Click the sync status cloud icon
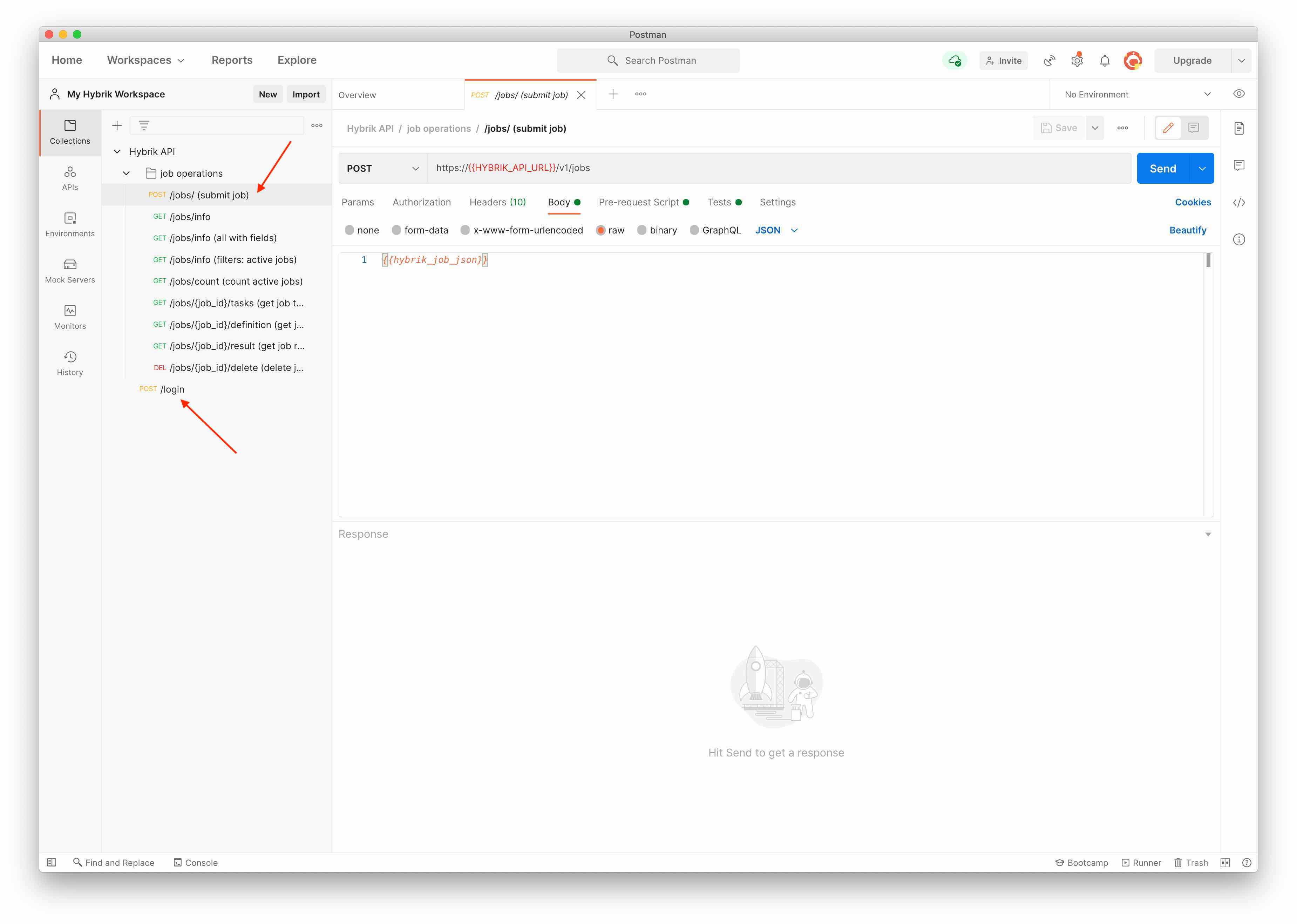Image resolution: width=1297 pixels, height=924 pixels. (955, 60)
